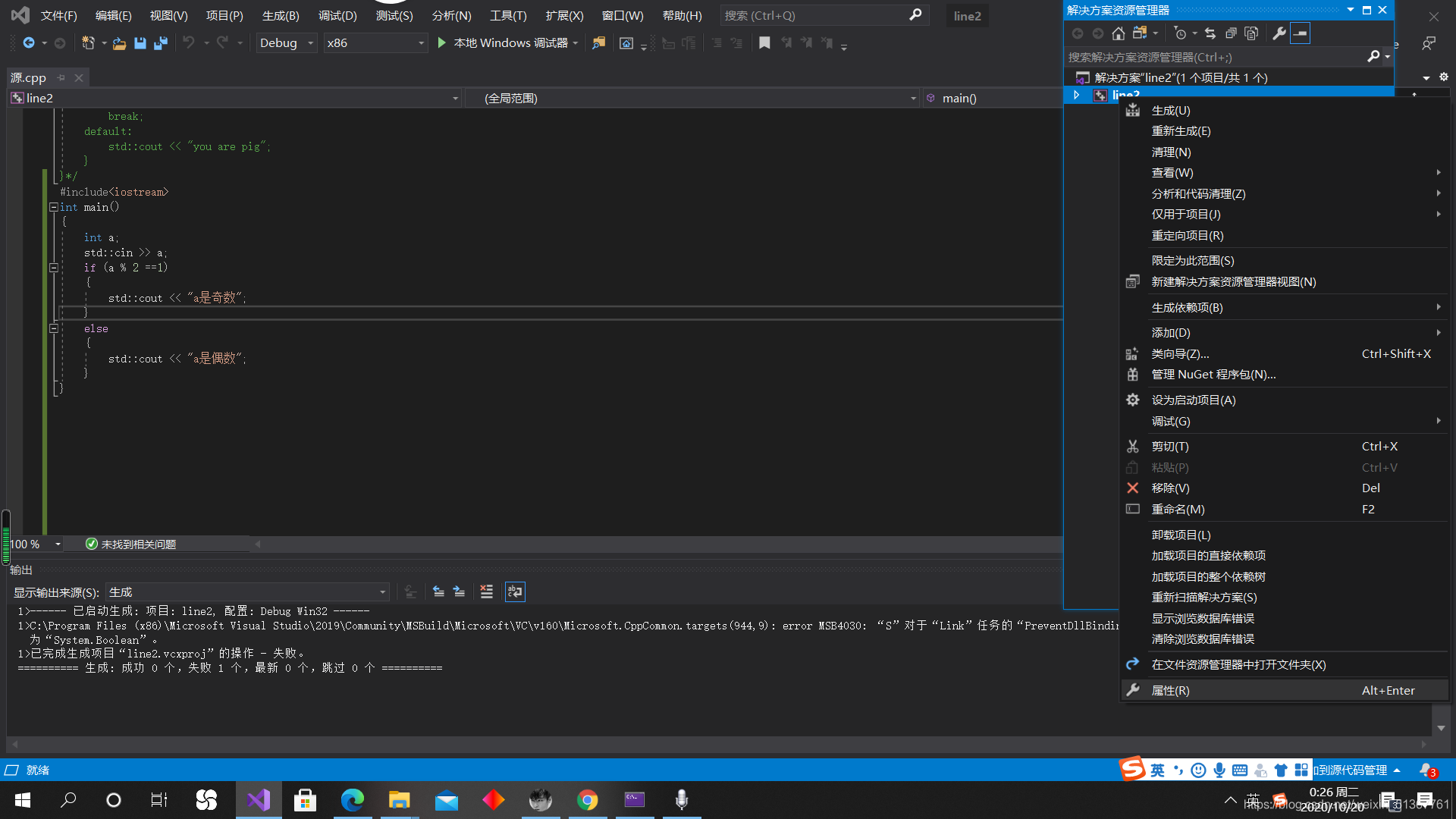Click the show all files icon

pos(1251,33)
